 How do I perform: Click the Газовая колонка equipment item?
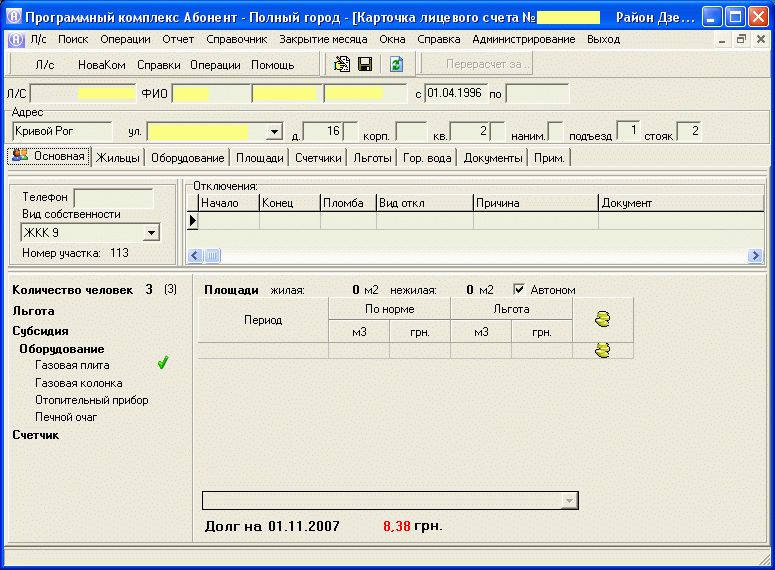(79, 383)
